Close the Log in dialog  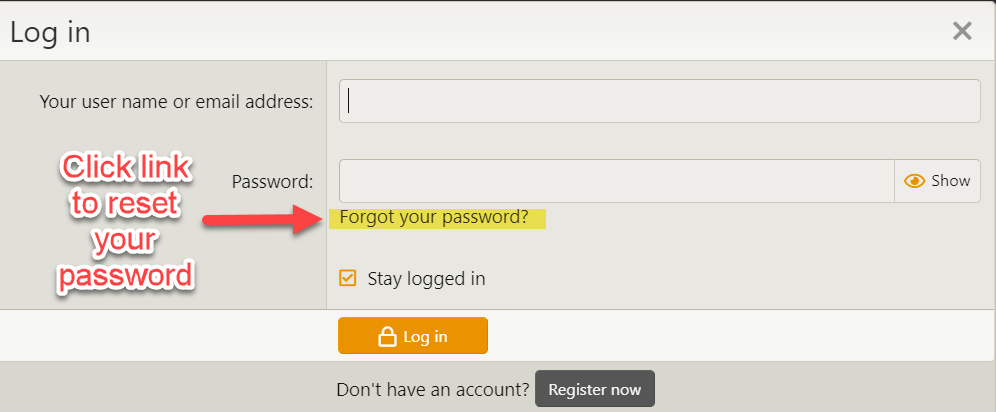coord(962,30)
